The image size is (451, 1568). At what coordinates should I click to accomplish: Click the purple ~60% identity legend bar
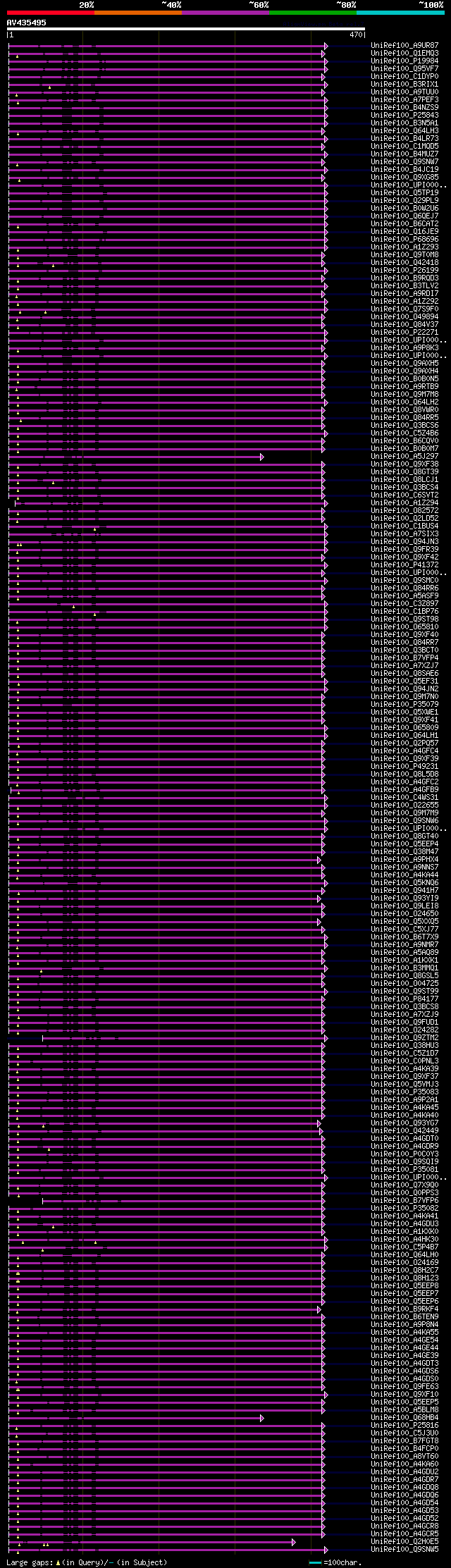[225, 13]
